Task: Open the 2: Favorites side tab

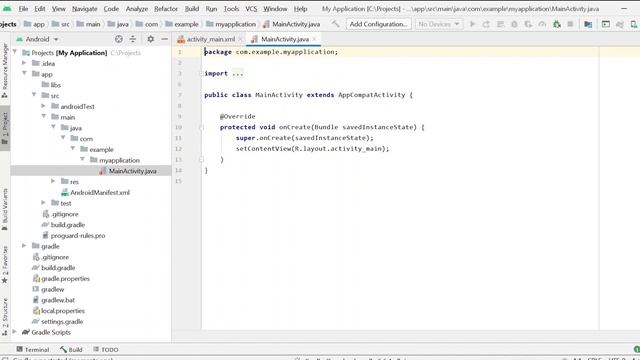Action: [x=5, y=264]
